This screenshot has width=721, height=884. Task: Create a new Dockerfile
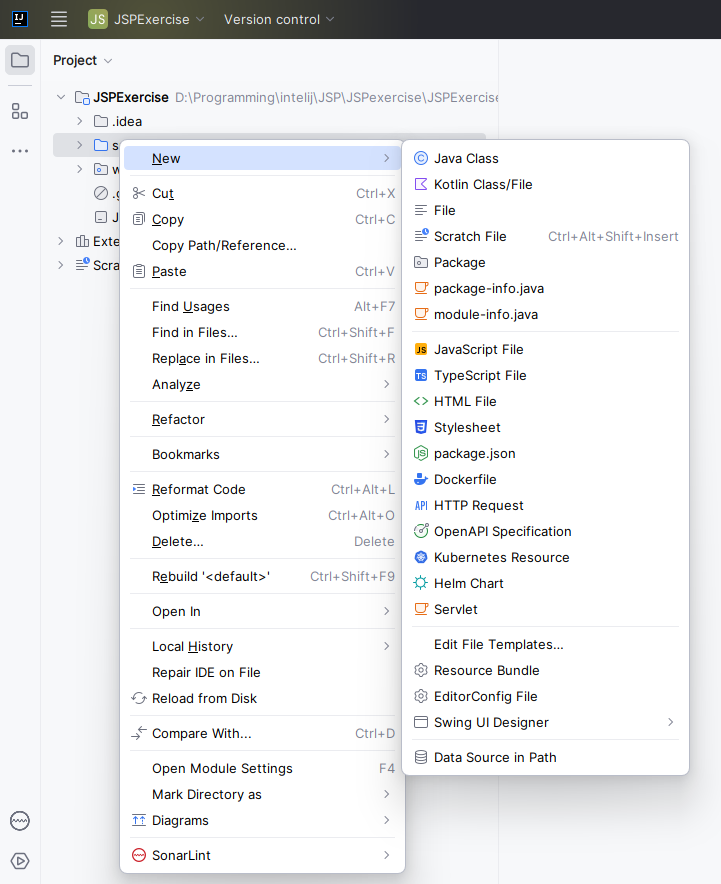click(545, 479)
